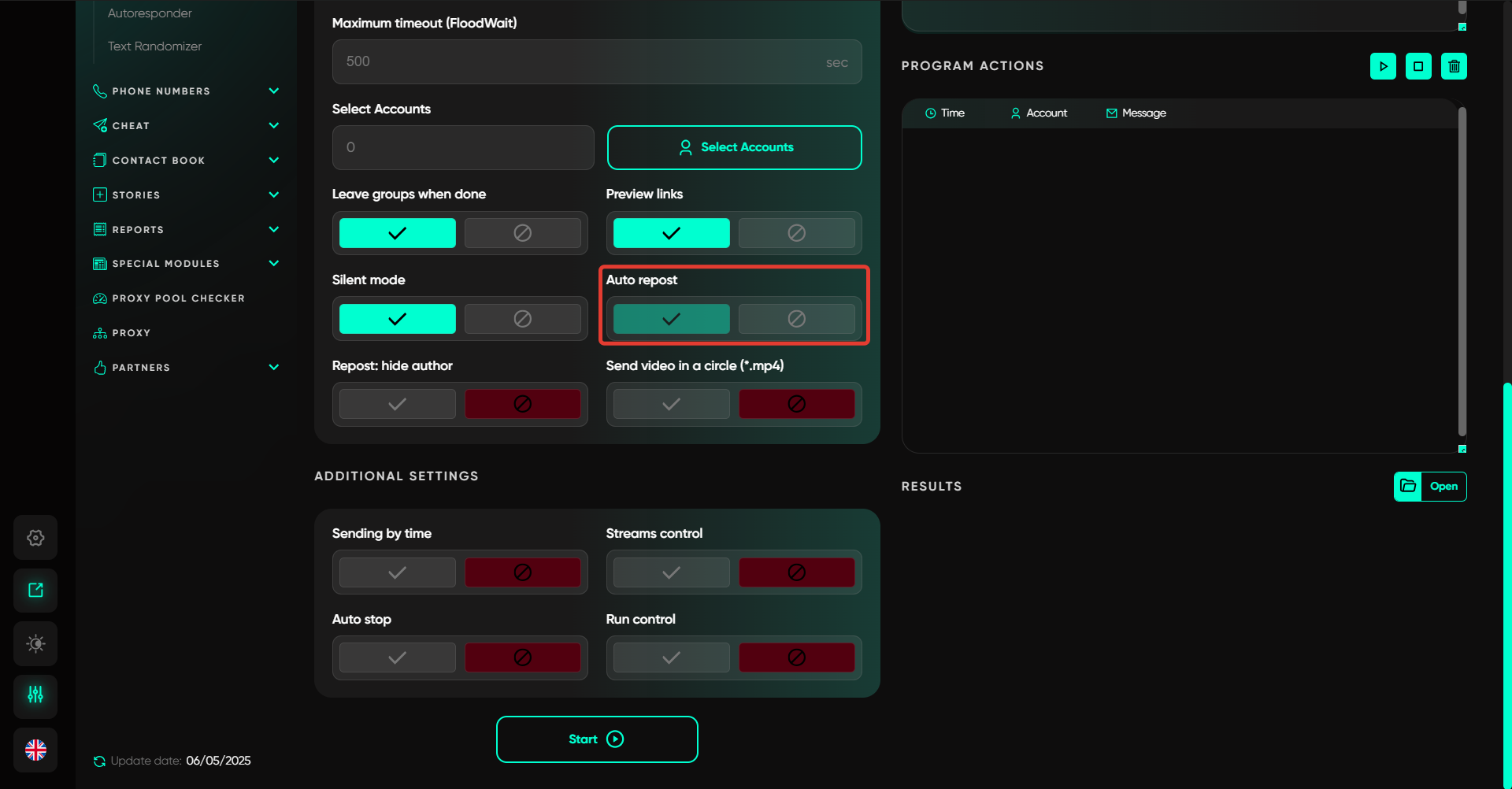Enable Repost: hide author checkmark
1512x789 pixels.
[x=398, y=404]
